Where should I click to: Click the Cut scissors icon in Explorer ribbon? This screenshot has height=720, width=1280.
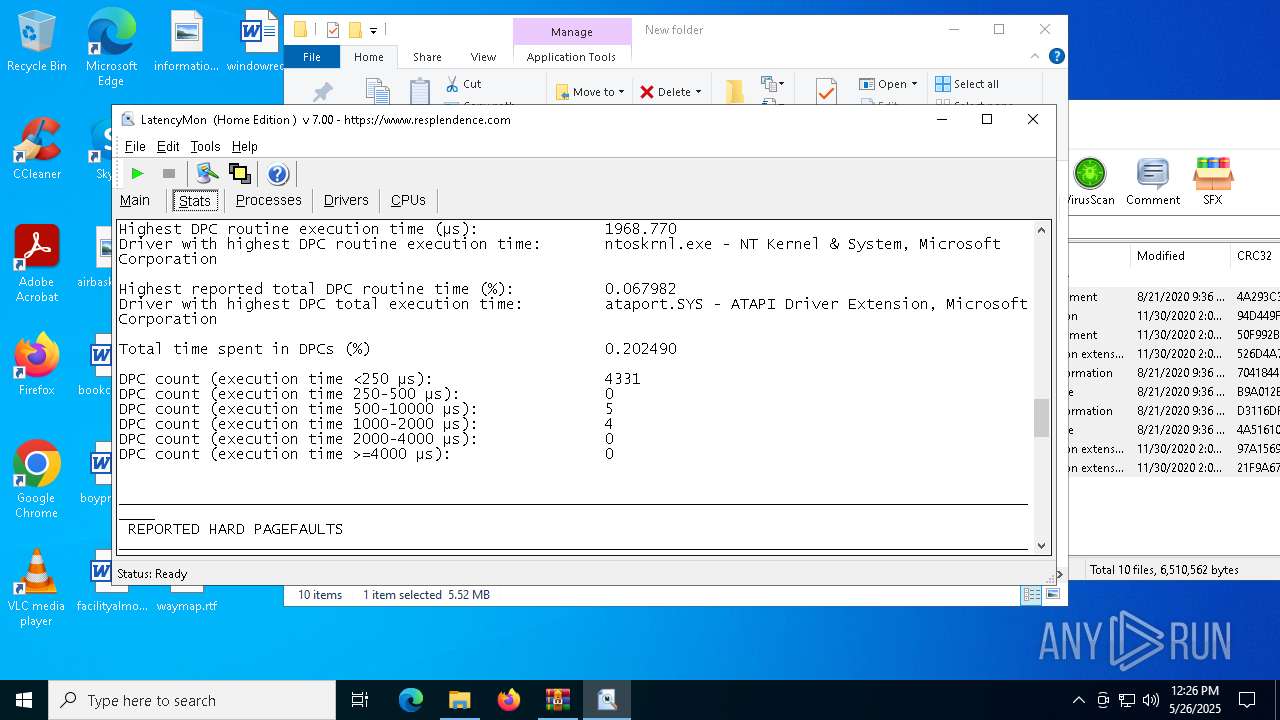(452, 84)
